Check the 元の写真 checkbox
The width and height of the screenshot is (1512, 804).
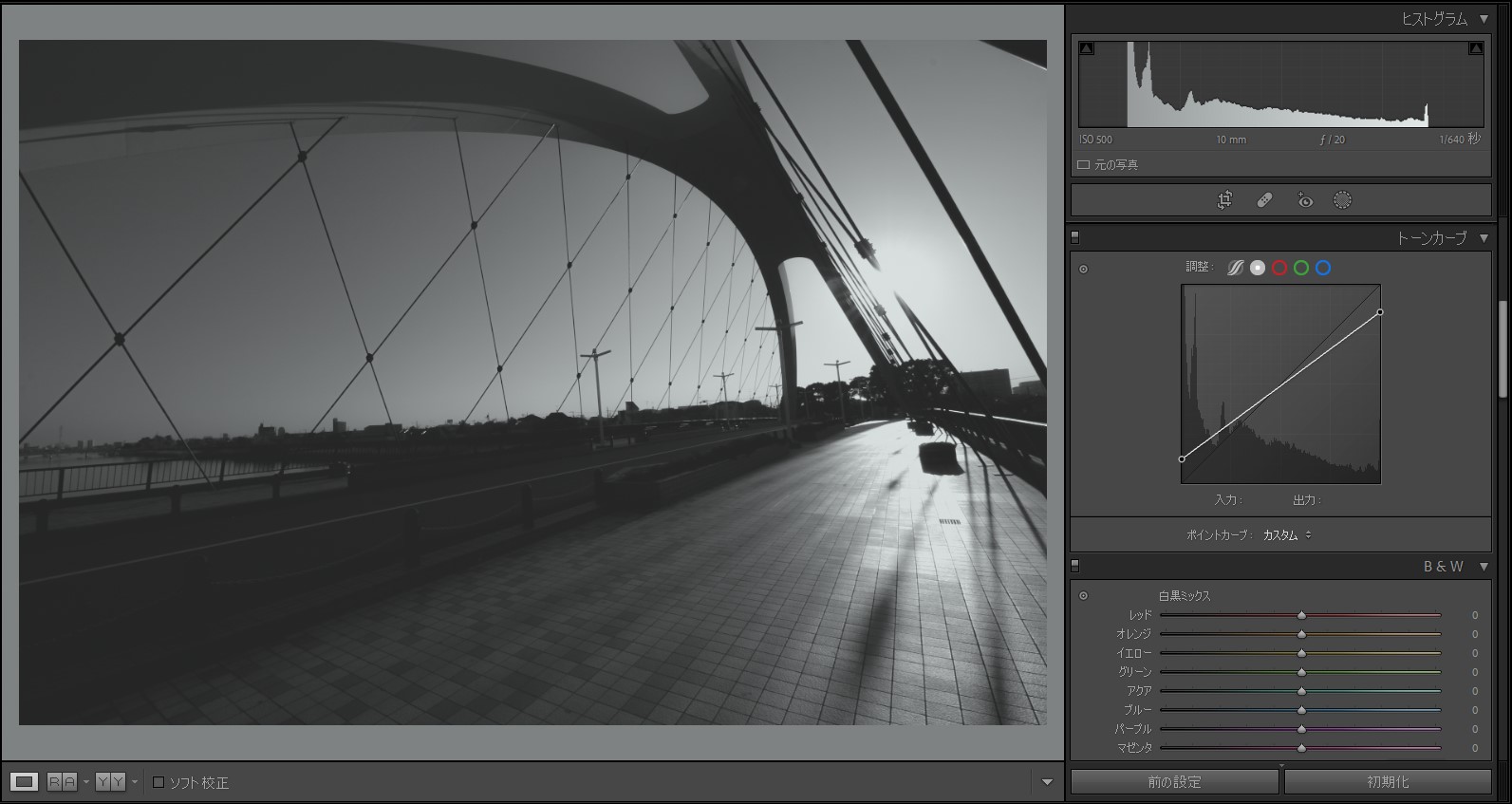point(1083,165)
